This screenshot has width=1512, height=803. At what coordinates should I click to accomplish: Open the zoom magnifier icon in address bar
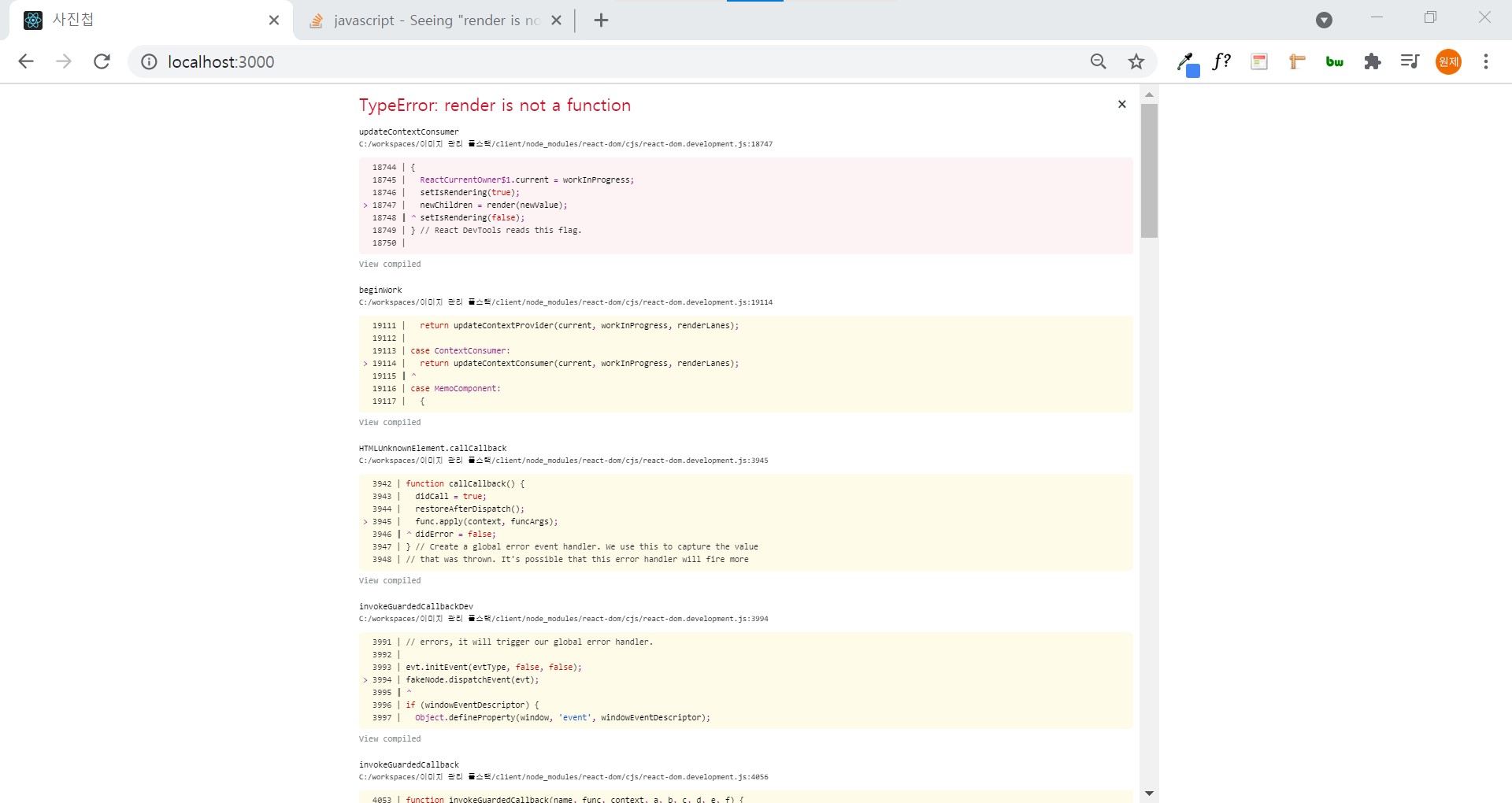point(1098,61)
